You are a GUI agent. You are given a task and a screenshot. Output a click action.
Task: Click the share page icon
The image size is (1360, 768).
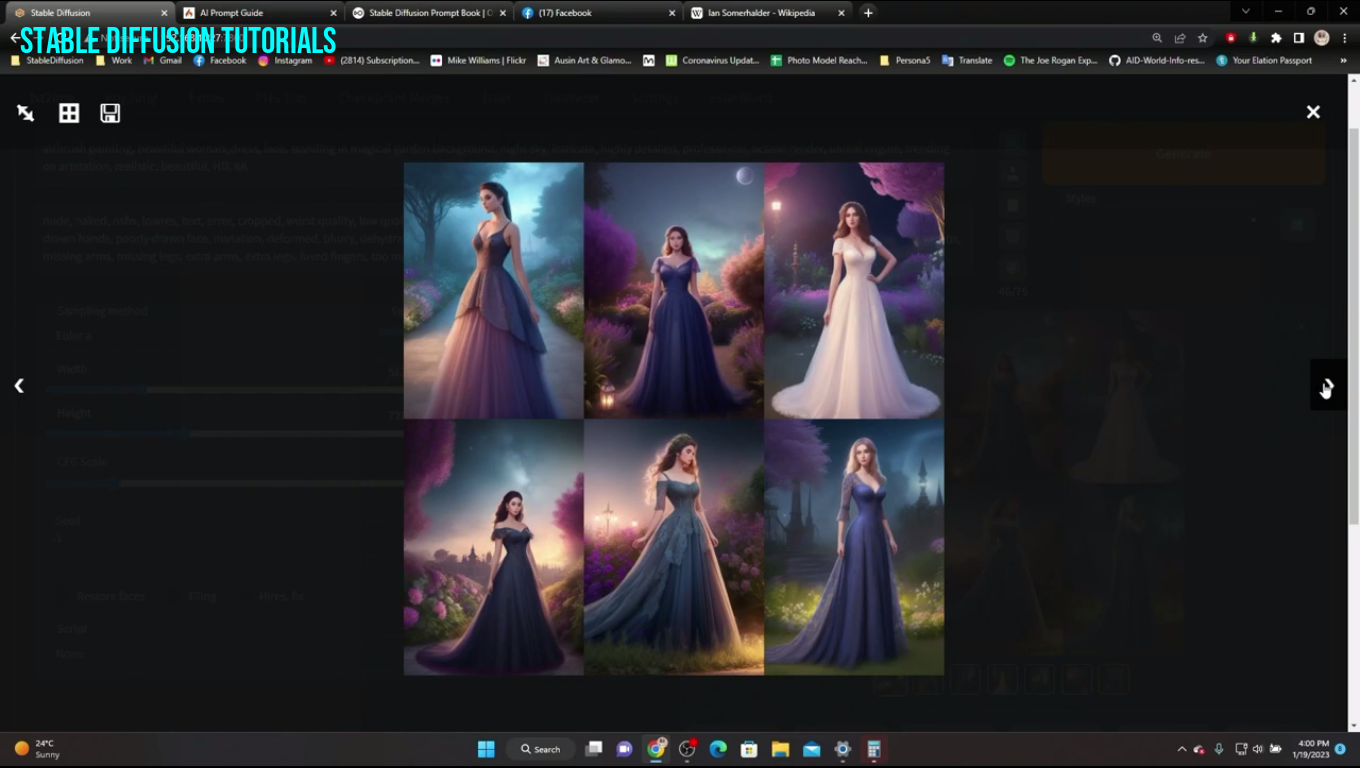click(x=1180, y=38)
